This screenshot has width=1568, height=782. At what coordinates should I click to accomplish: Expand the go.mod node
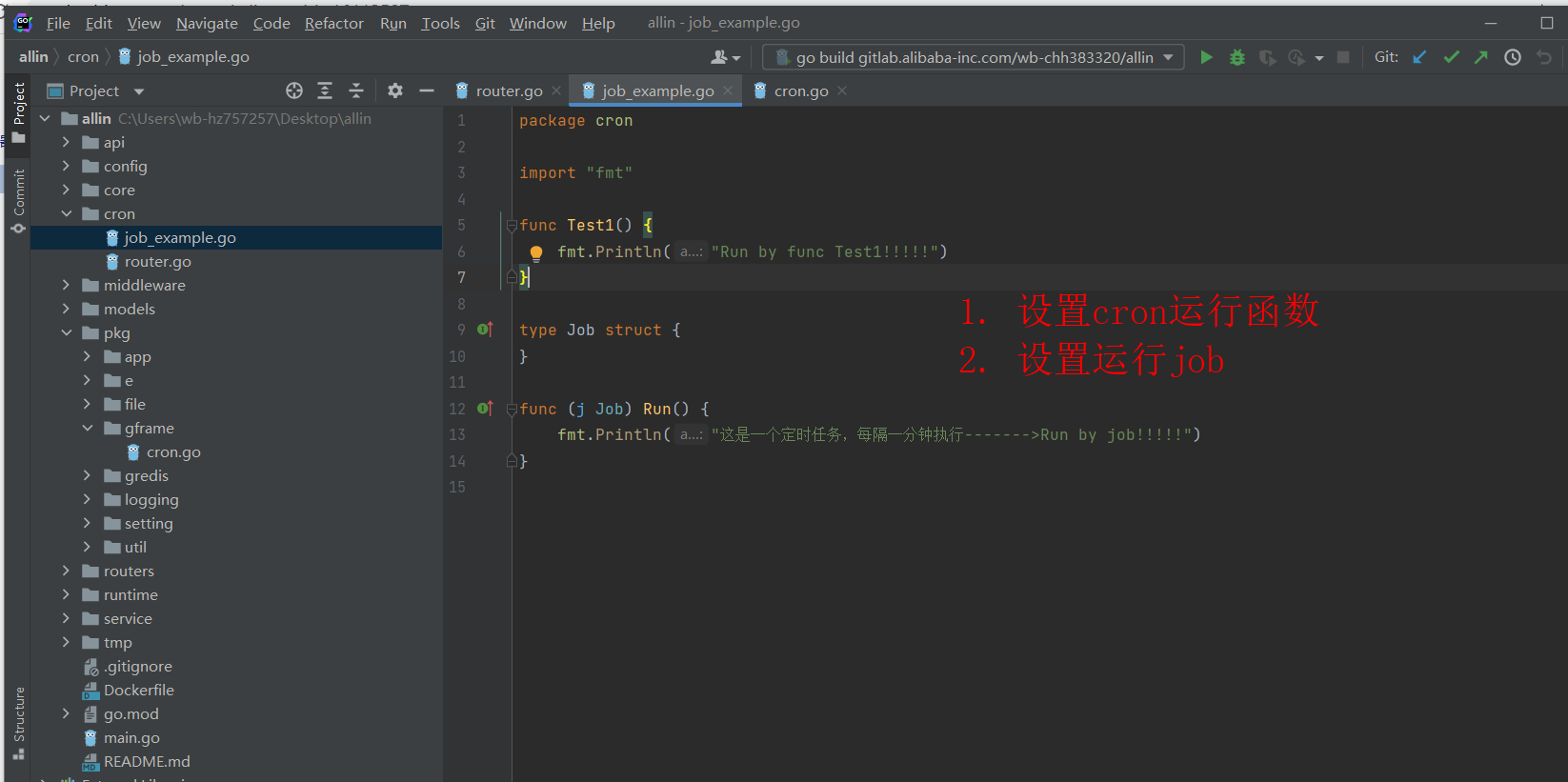(66, 713)
